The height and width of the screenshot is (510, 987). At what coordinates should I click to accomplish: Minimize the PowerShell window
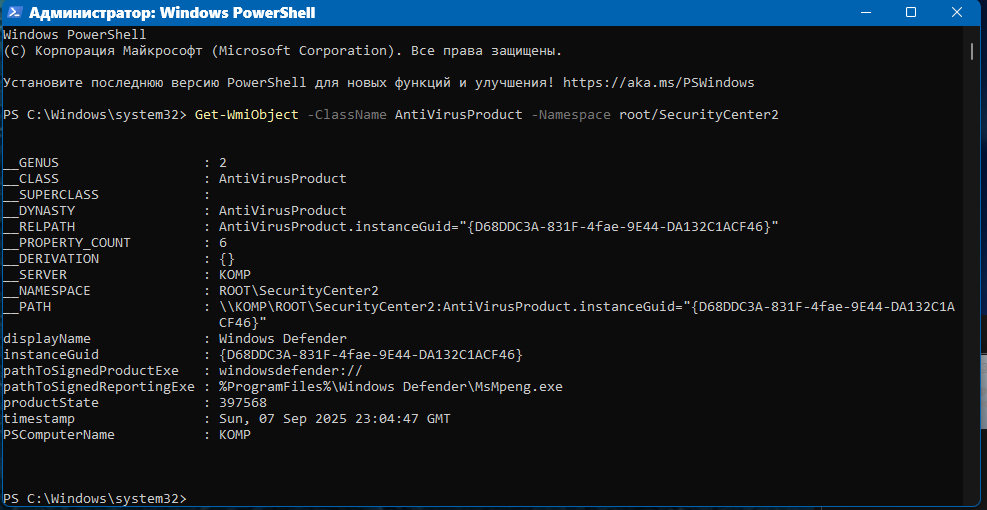864,13
